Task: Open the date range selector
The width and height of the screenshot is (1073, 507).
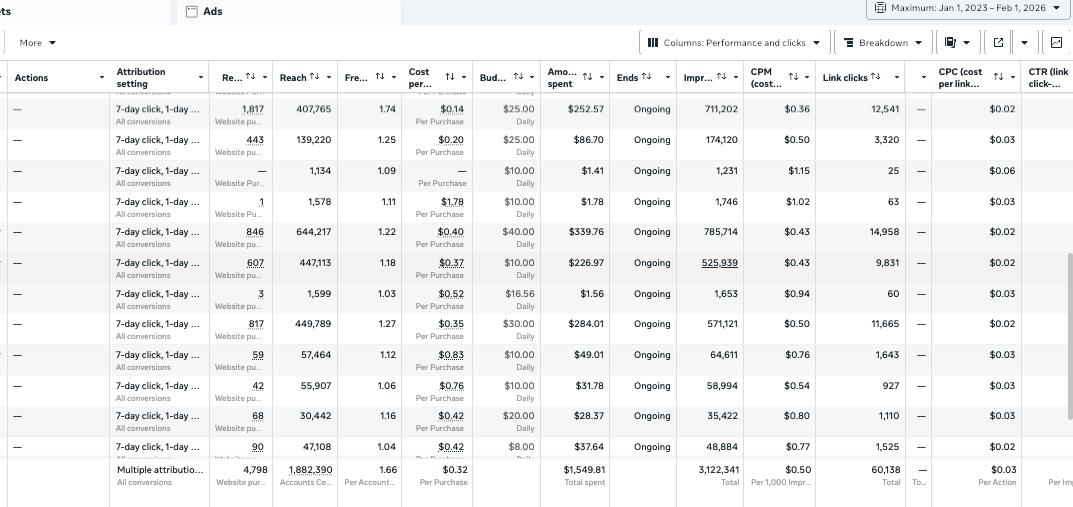Action: [x=967, y=8]
